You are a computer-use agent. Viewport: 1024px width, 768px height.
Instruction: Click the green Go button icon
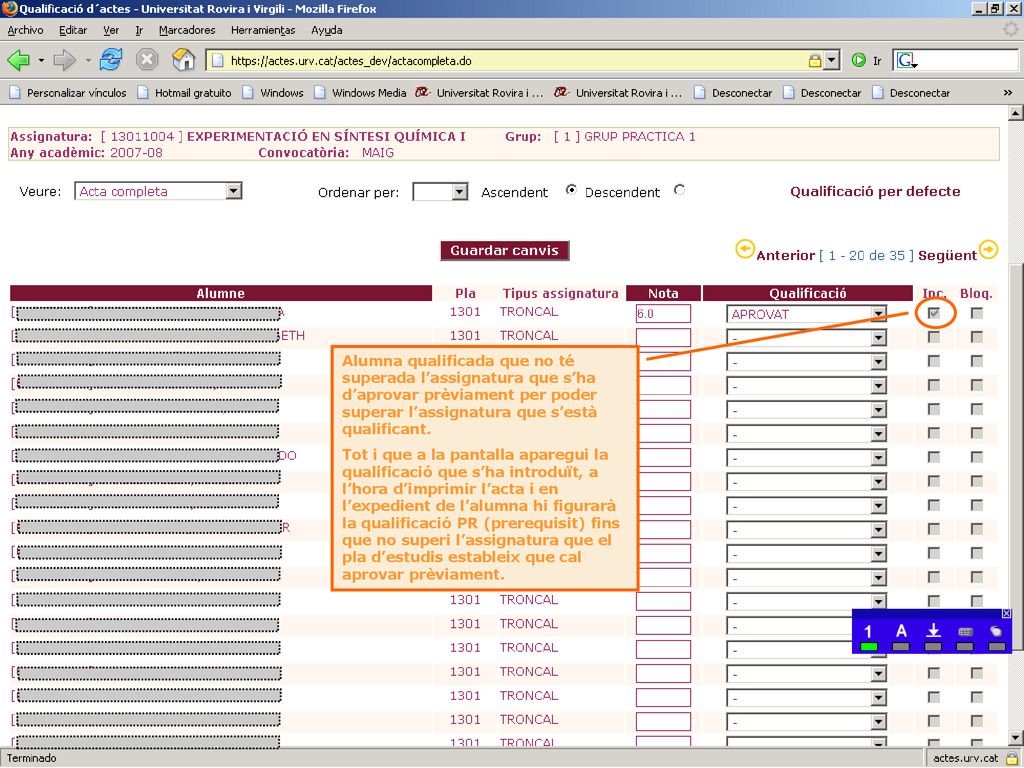858,61
